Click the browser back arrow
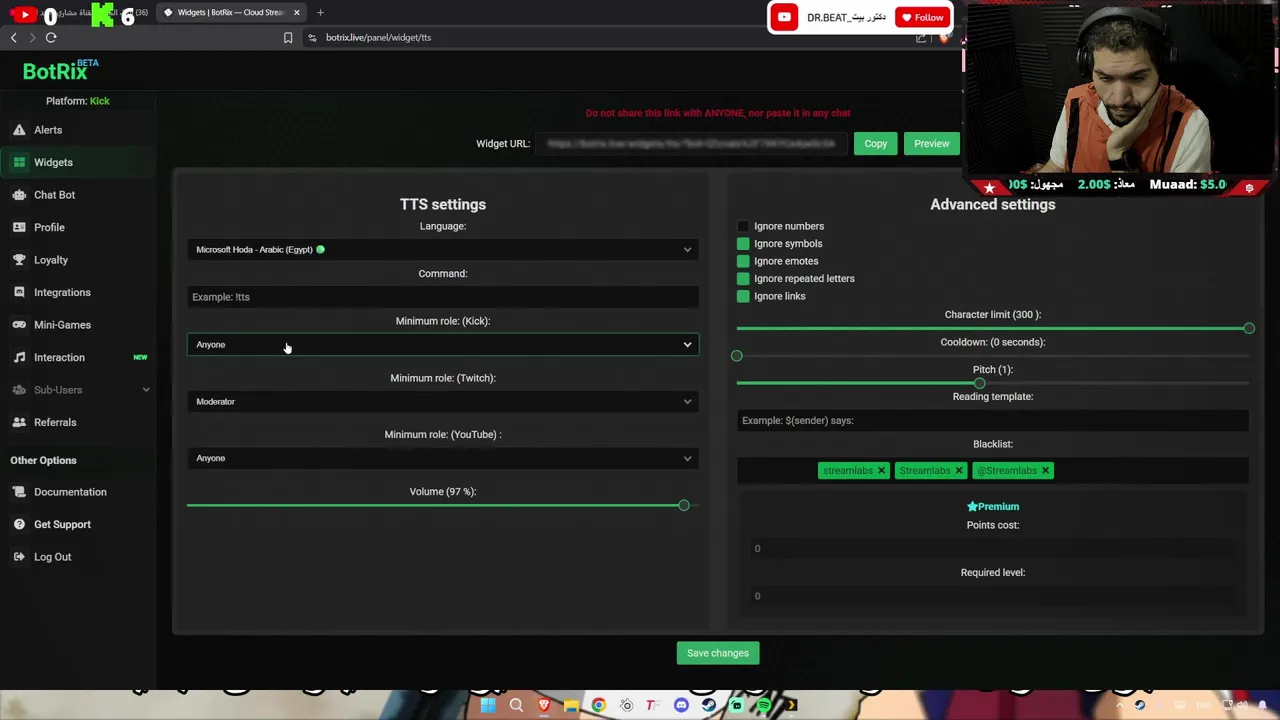Image resolution: width=1280 pixels, height=720 pixels. click(x=13, y=37)
